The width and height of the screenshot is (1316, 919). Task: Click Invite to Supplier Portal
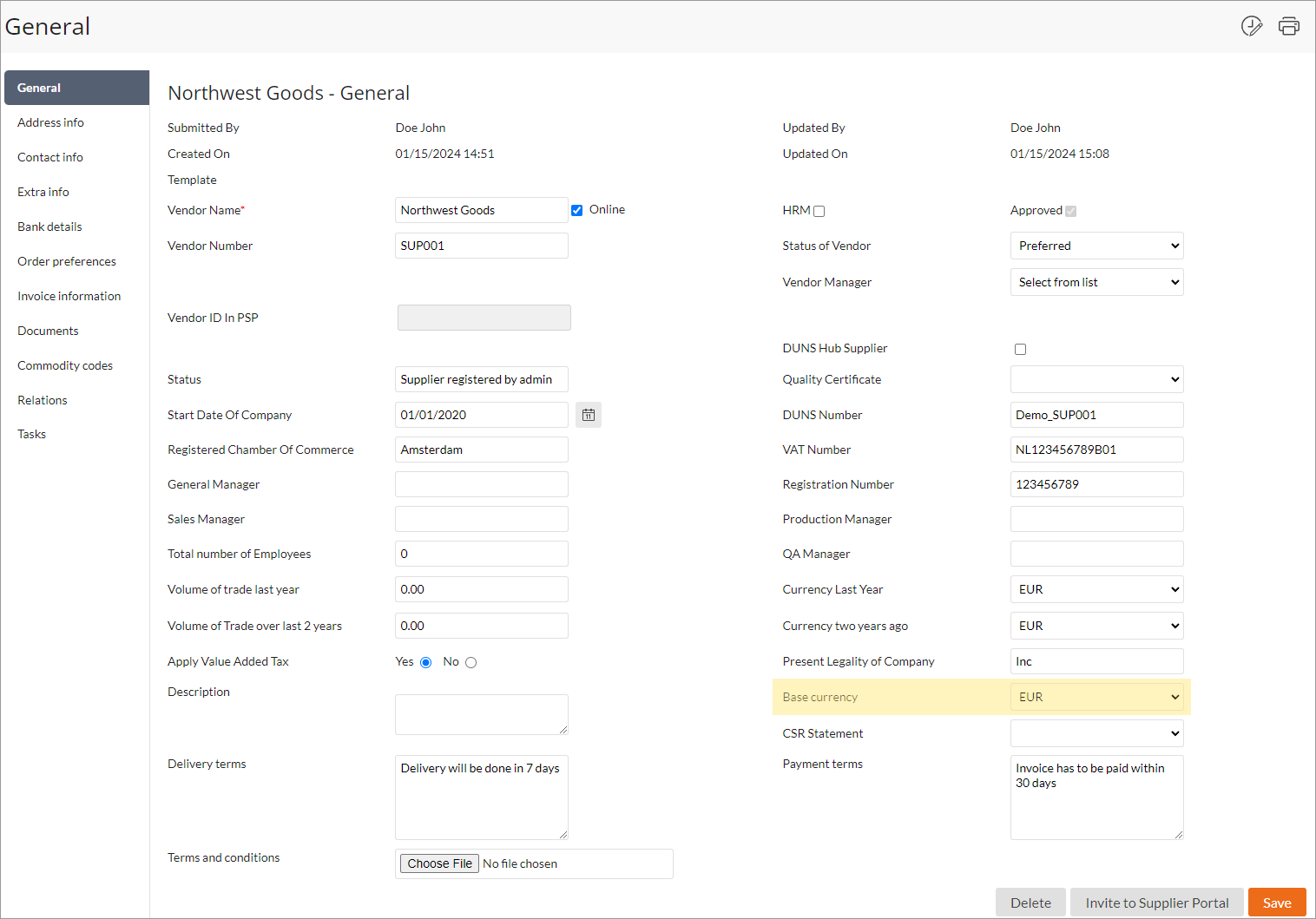tap(1157, 903)
